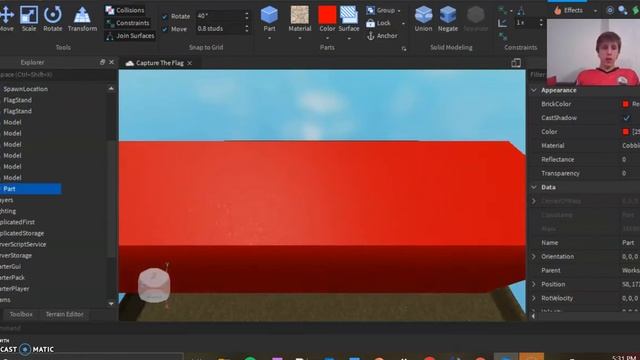Close the Capture The Flag tab
The height and width of the screenshot is (360, 640).
[x=190, y=63]
